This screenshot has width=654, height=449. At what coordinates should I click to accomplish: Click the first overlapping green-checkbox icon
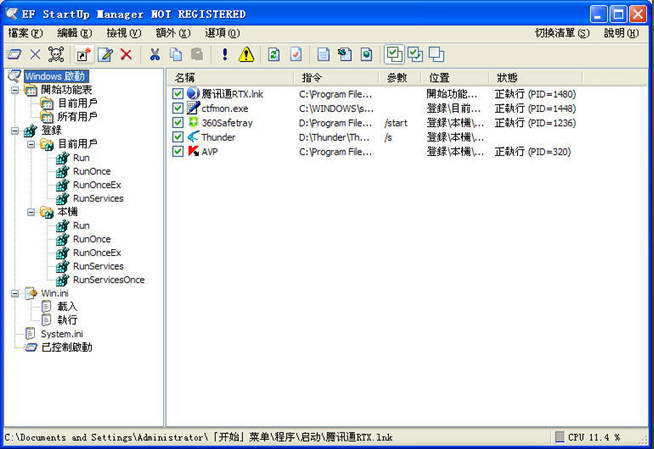394,54
